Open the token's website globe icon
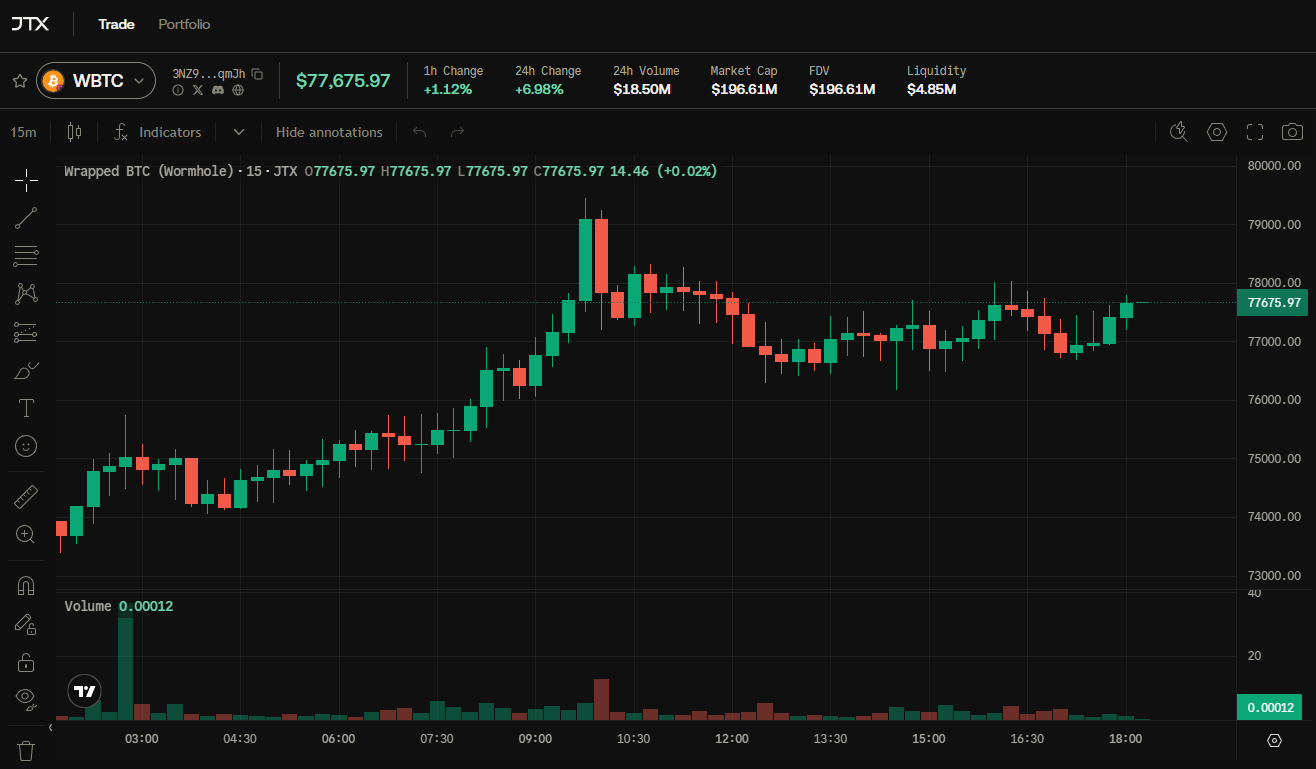Image resolution: width=1316 pixels, height=769 pixels. click(238, 90)
